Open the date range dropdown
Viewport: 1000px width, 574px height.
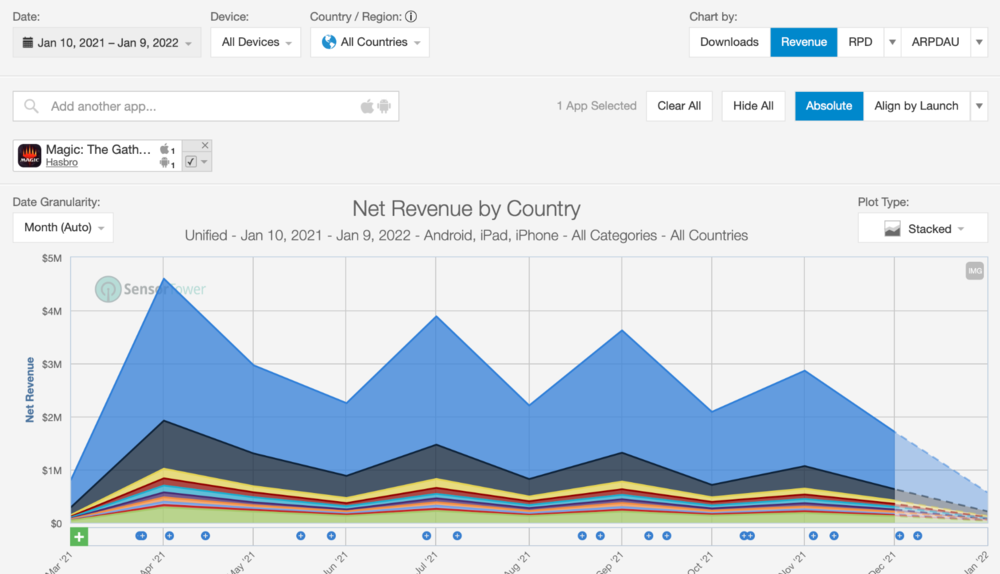(107, 43)
